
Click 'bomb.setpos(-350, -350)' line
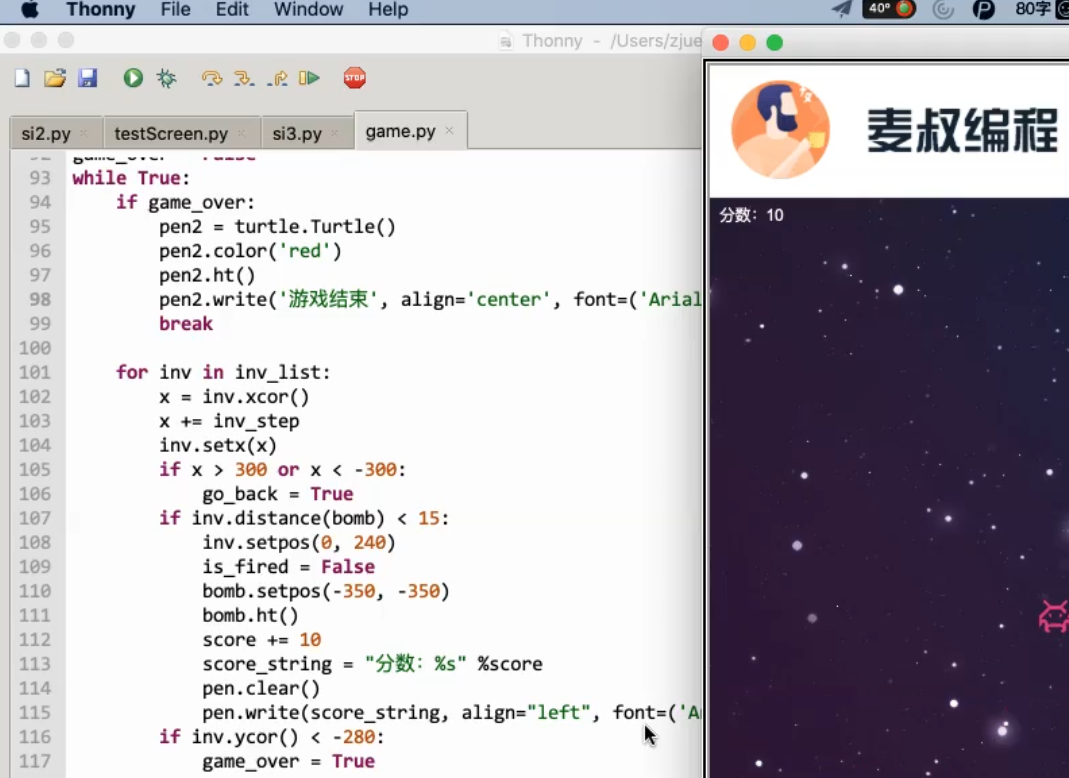point(326,592)
